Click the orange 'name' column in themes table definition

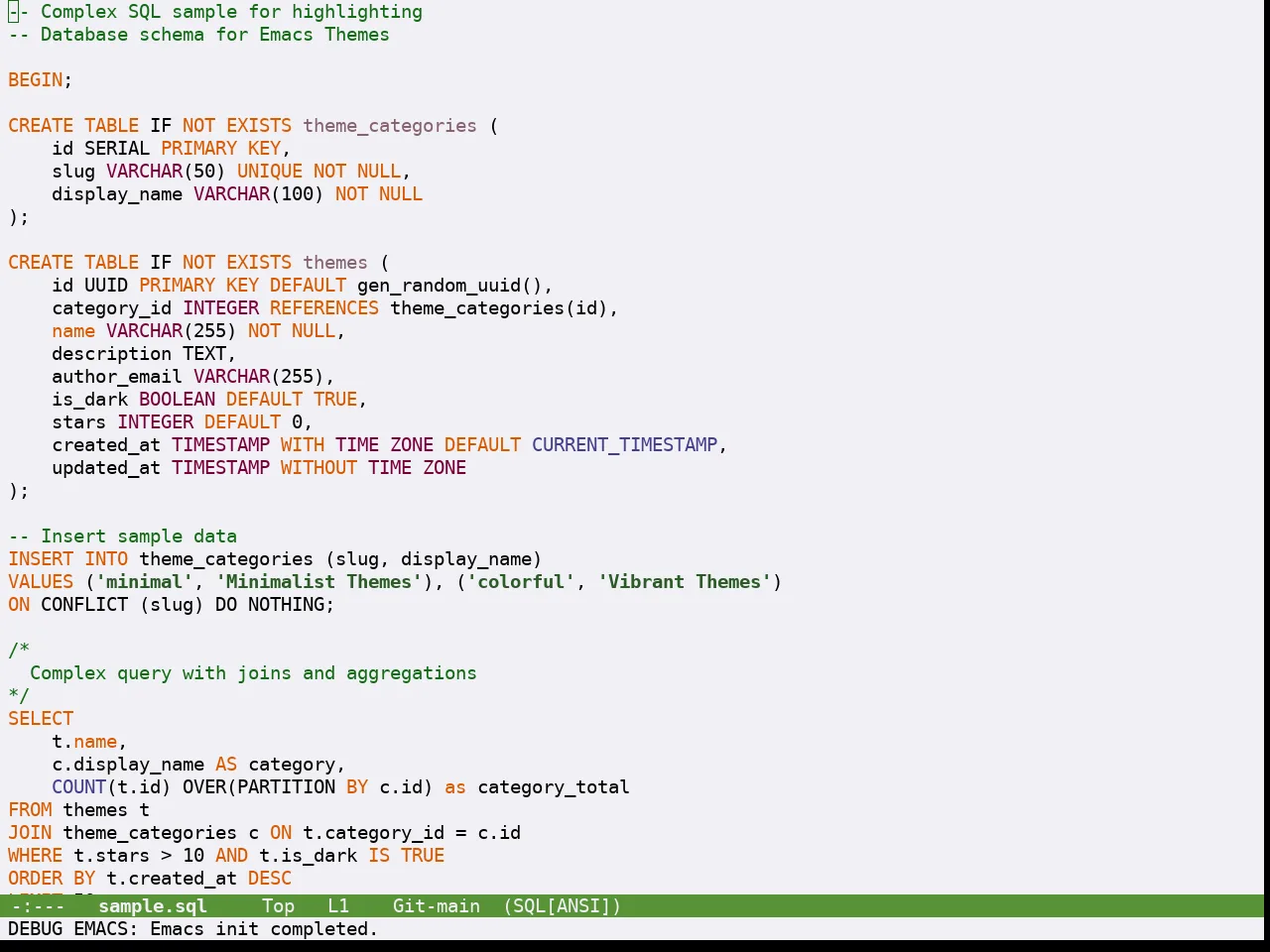click(x=73, y=331)
